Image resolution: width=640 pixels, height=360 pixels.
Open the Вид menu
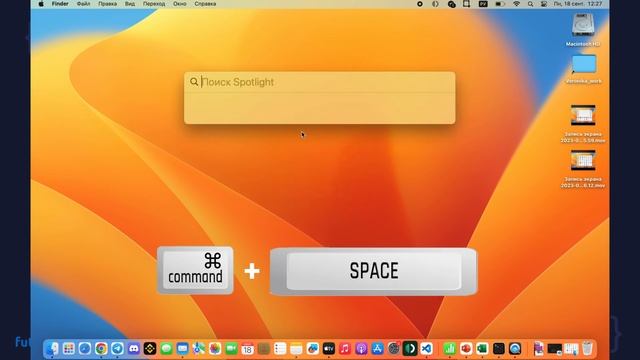pos(130,4)
